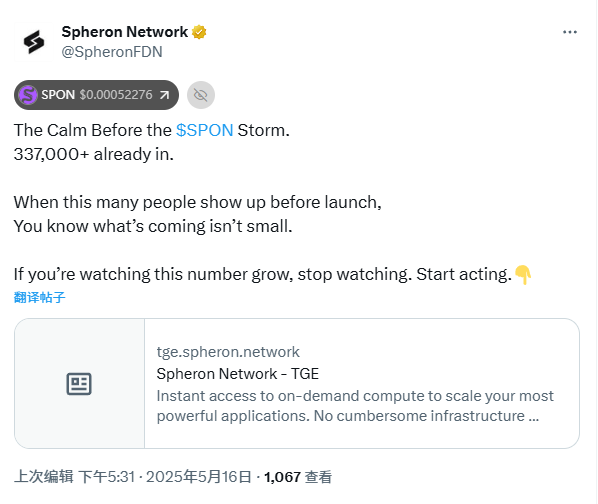Click the article placeholder icon in link card

[x=79, y=384]
